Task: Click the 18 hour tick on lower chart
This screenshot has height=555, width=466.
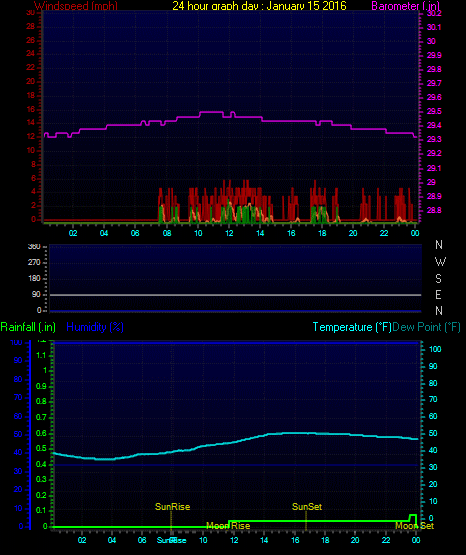Action: tap(325, 540)
